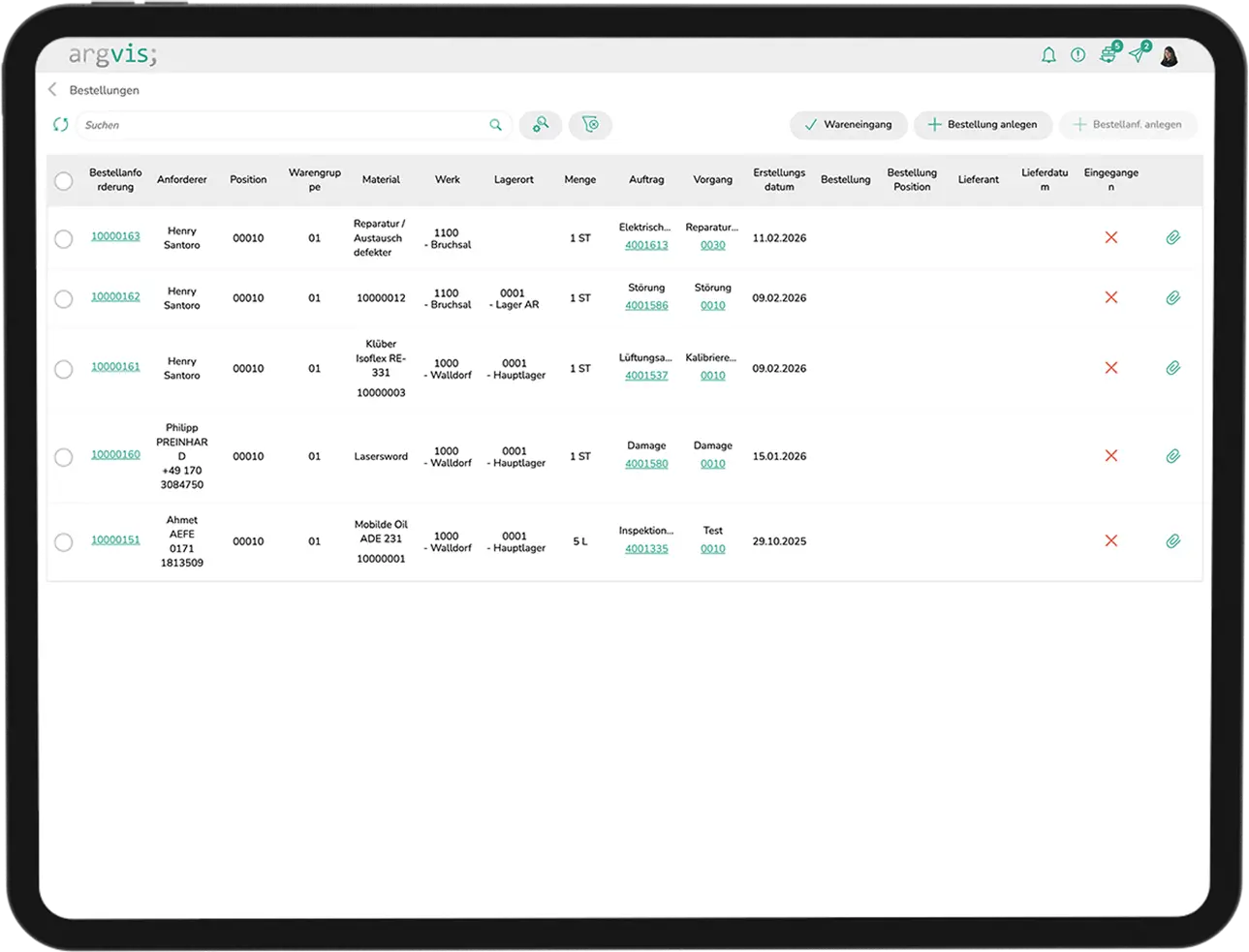This screenshot has width=1249, height=952.
Task: Go back using the Bestellungen back chevron
Action: point(52,90)
